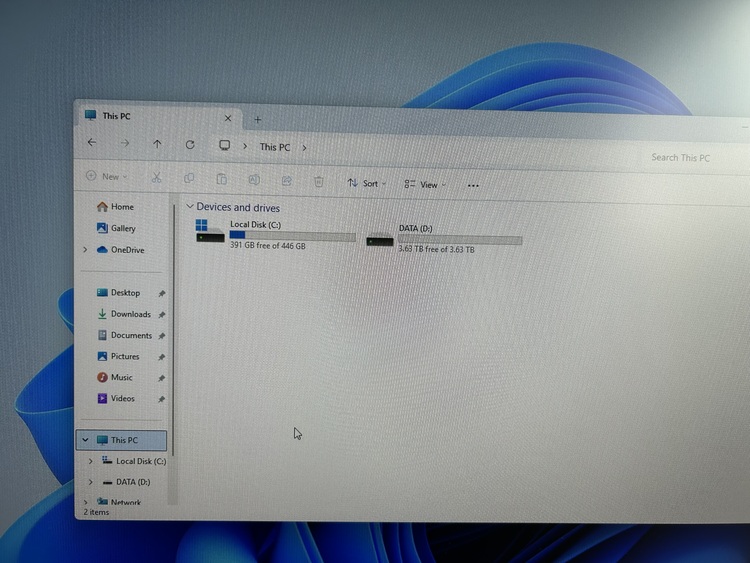Expand OneDrive in the navigation pane
The image size is (750, 563).
click(x=85, y=250)
